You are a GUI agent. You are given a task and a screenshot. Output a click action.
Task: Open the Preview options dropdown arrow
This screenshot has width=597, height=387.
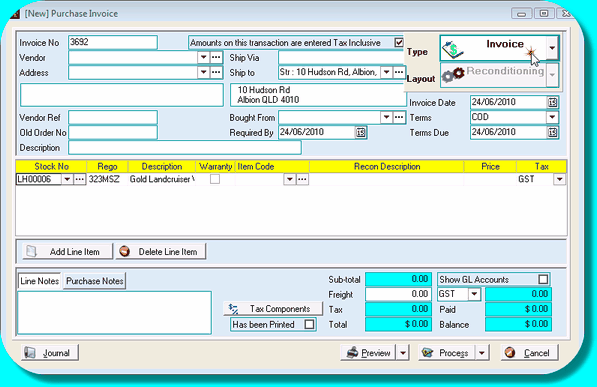tap(403, 353)
